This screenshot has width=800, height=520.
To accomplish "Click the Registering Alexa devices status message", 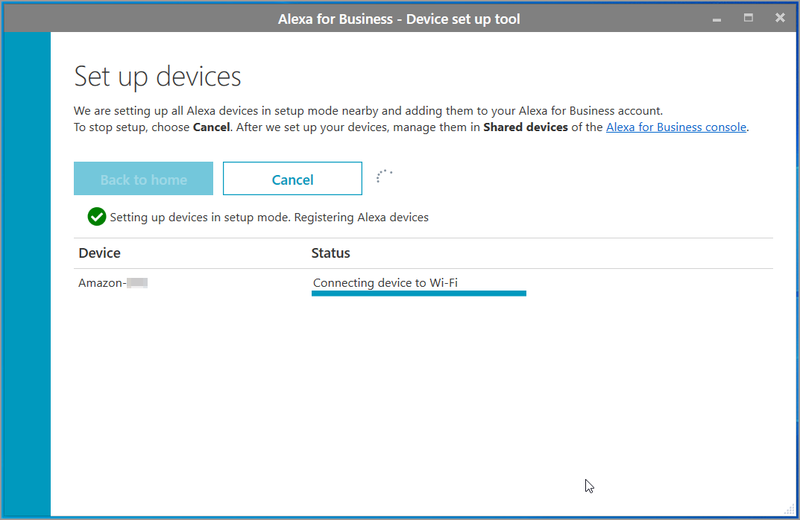I will coord(269,217).
